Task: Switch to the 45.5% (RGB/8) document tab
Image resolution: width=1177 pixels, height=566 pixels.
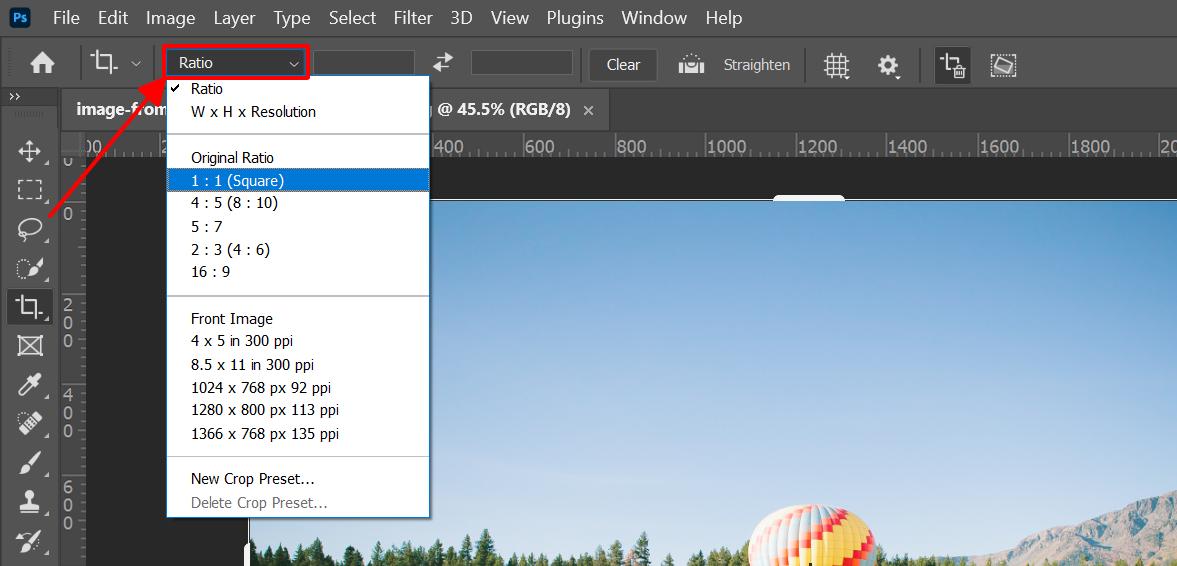Action: [335, 110]
